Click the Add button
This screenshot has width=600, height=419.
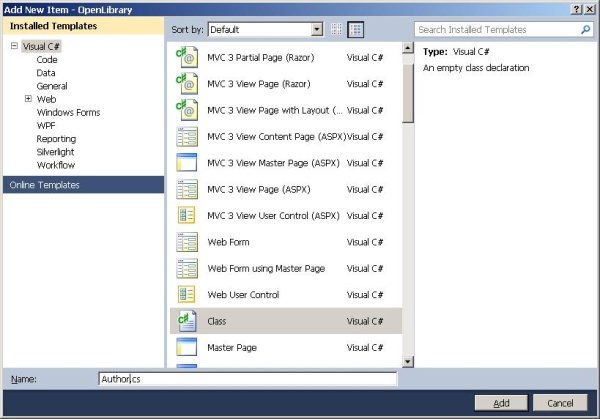click(501, 403)
